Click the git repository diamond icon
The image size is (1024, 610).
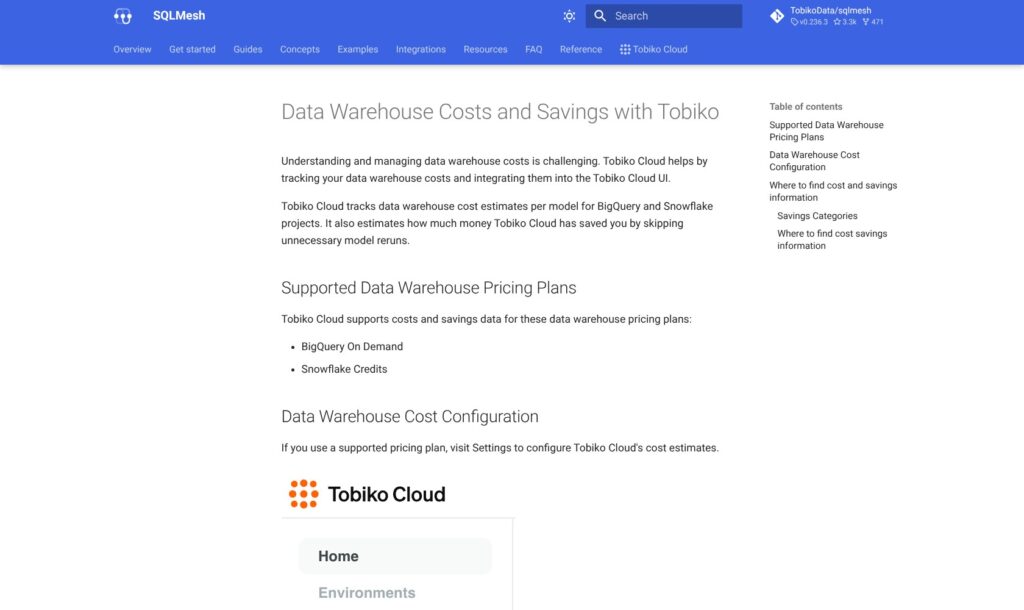pos(776,16)
